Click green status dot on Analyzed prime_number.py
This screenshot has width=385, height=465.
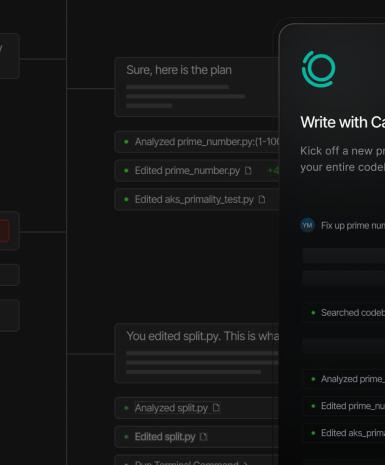click(126, 142)
